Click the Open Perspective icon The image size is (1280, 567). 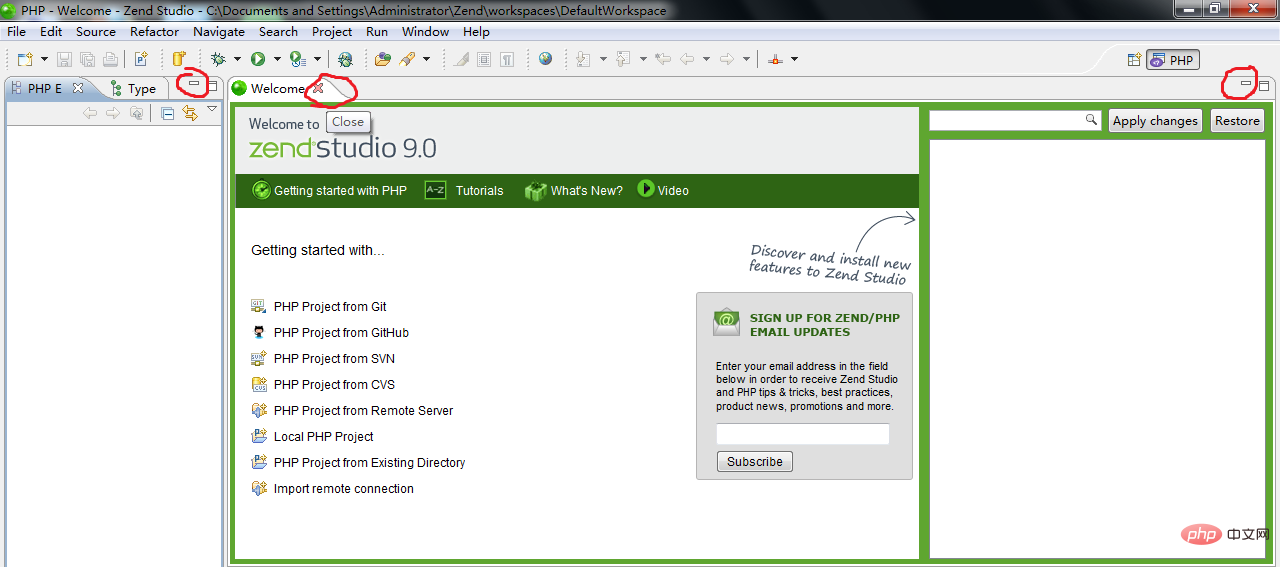click(x=1134, y=60)
